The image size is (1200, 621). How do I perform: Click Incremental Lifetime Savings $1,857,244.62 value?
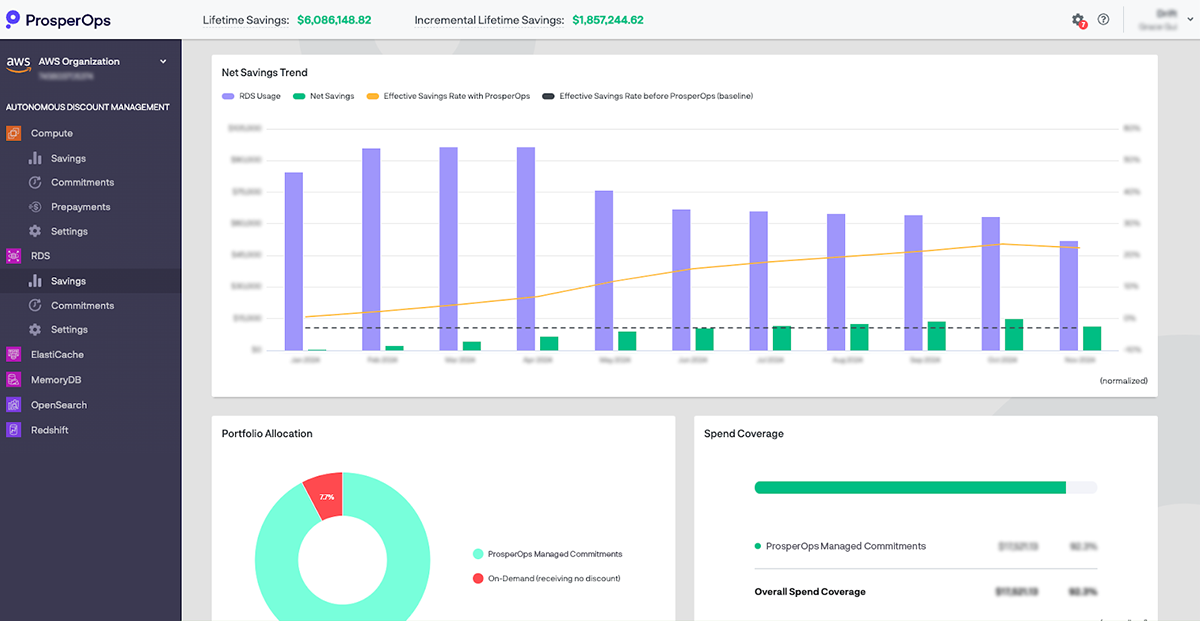(x=608, y=20)
